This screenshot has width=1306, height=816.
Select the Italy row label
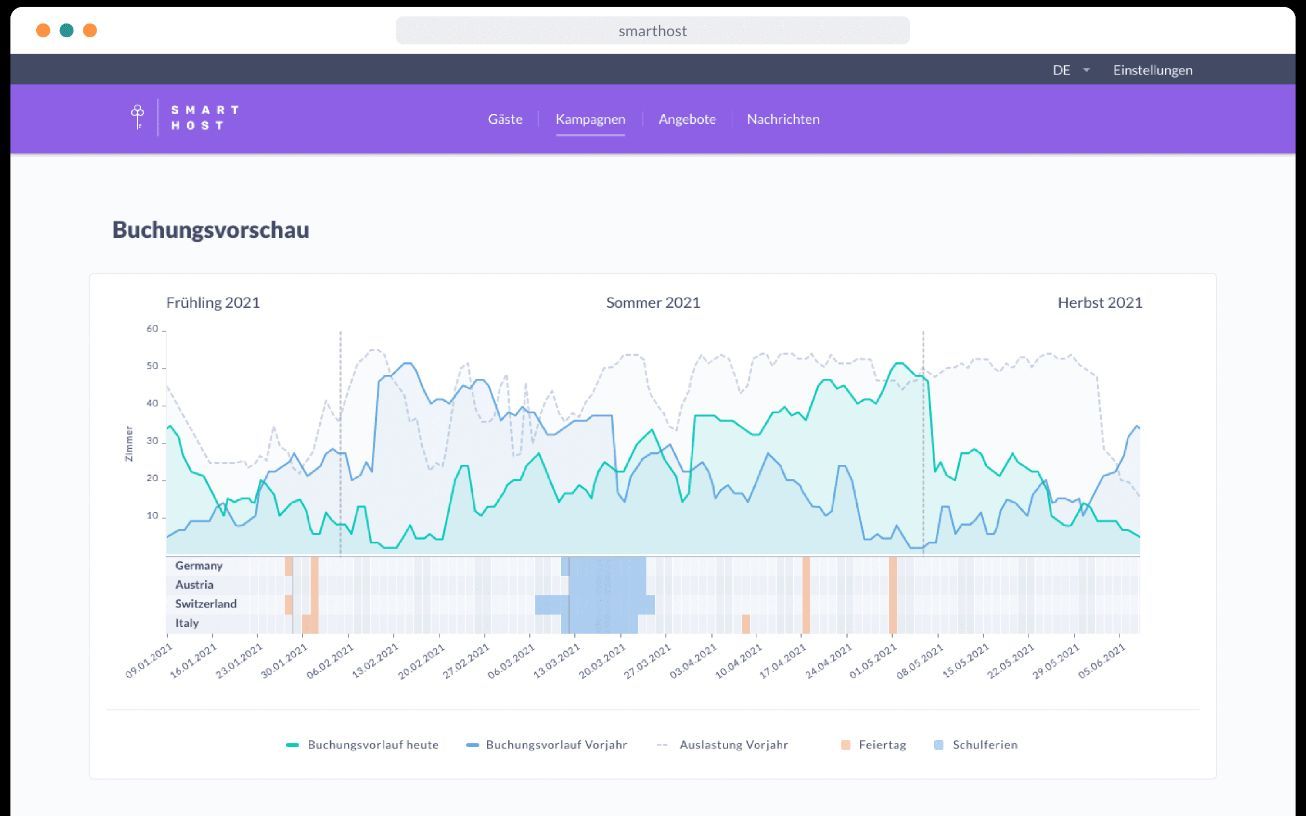click(187, 623)
